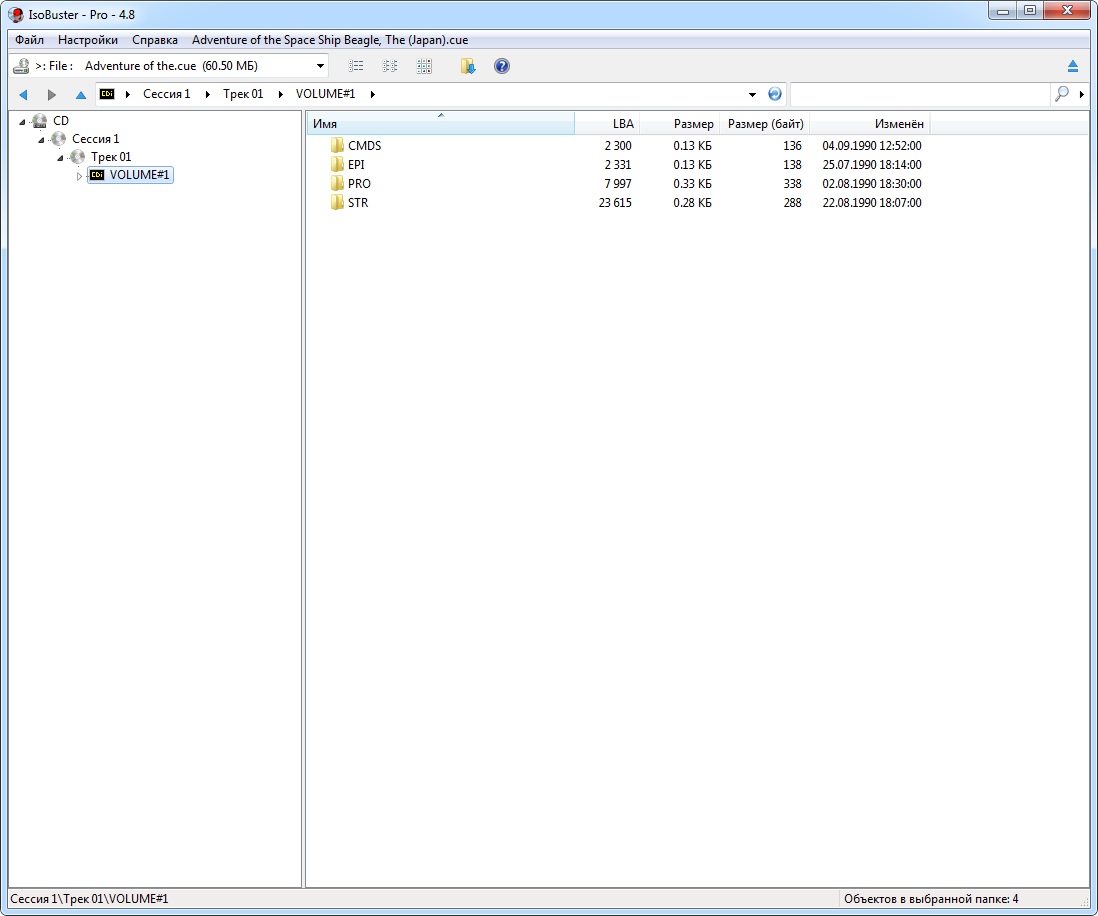Image resolution: width=1098 pixels, height=916 pixels.
Task: Click LBA value 2 300
Action: tap(618, 146)
